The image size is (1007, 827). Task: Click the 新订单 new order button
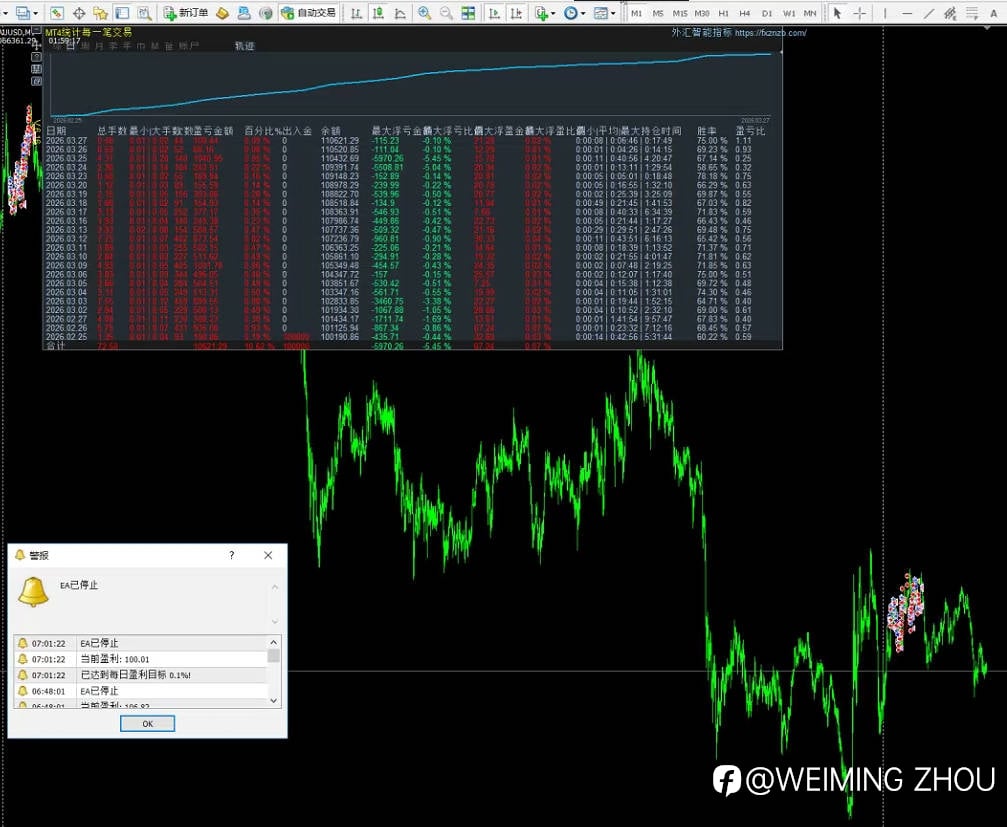(186, 13)
